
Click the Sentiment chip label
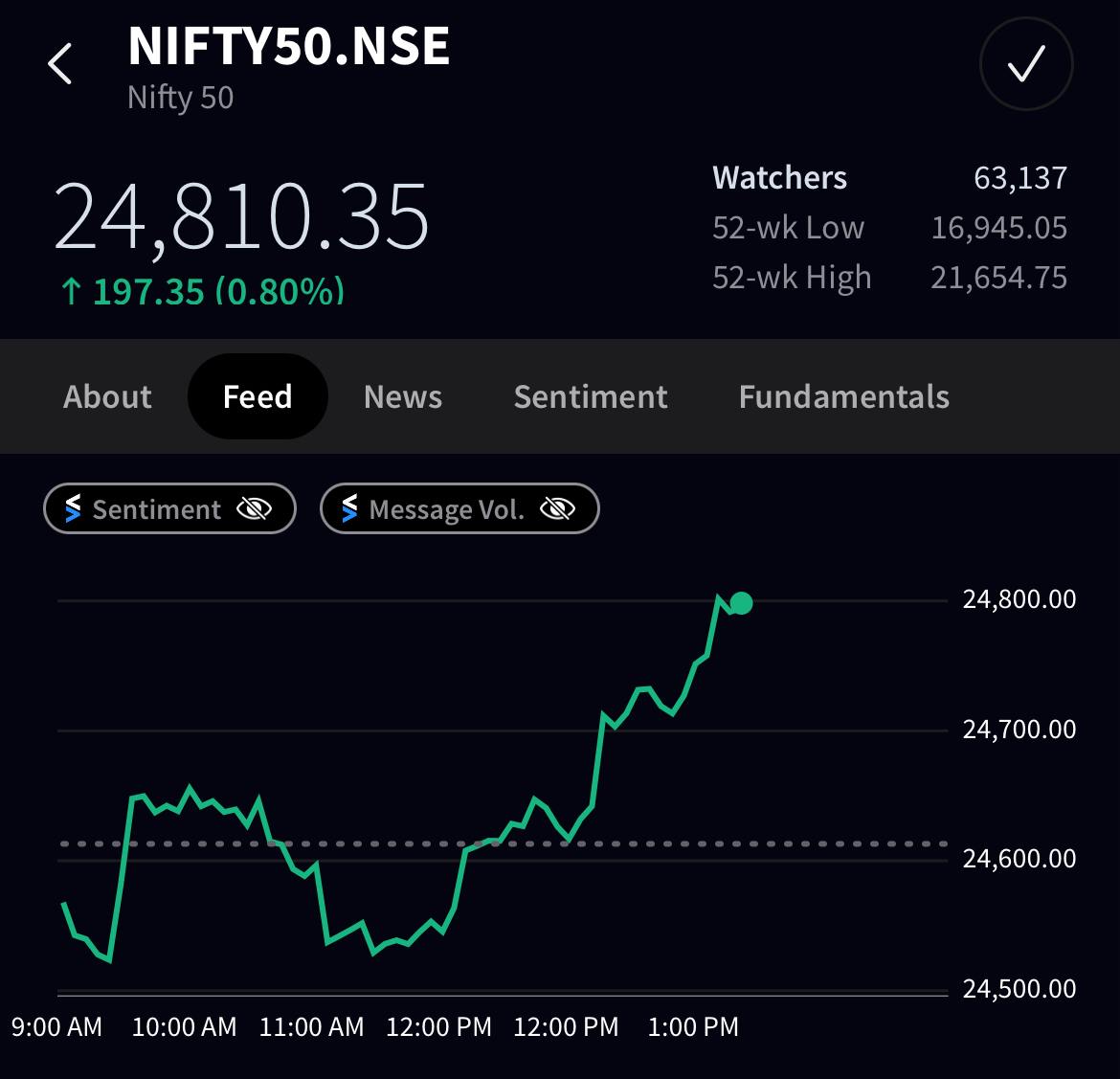(x=156, y=509)
